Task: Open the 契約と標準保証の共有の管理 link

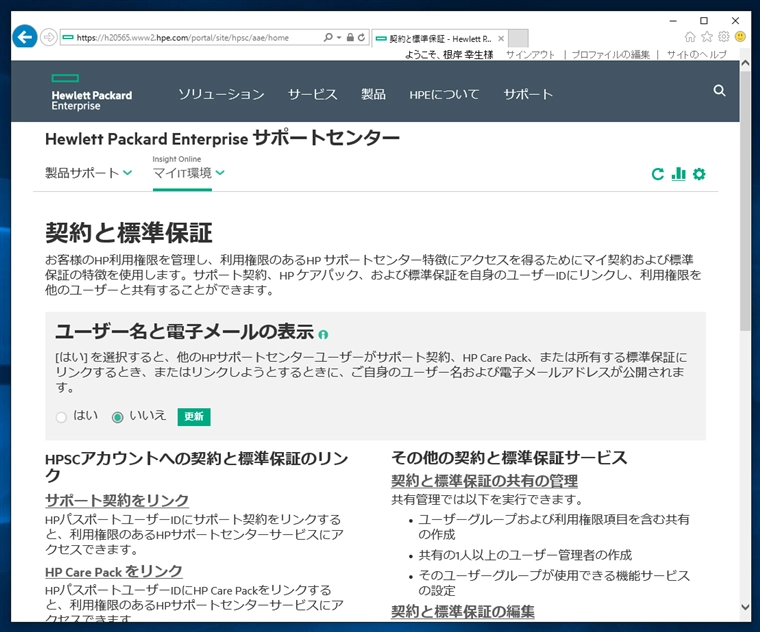Action: [x=484, y=480]
